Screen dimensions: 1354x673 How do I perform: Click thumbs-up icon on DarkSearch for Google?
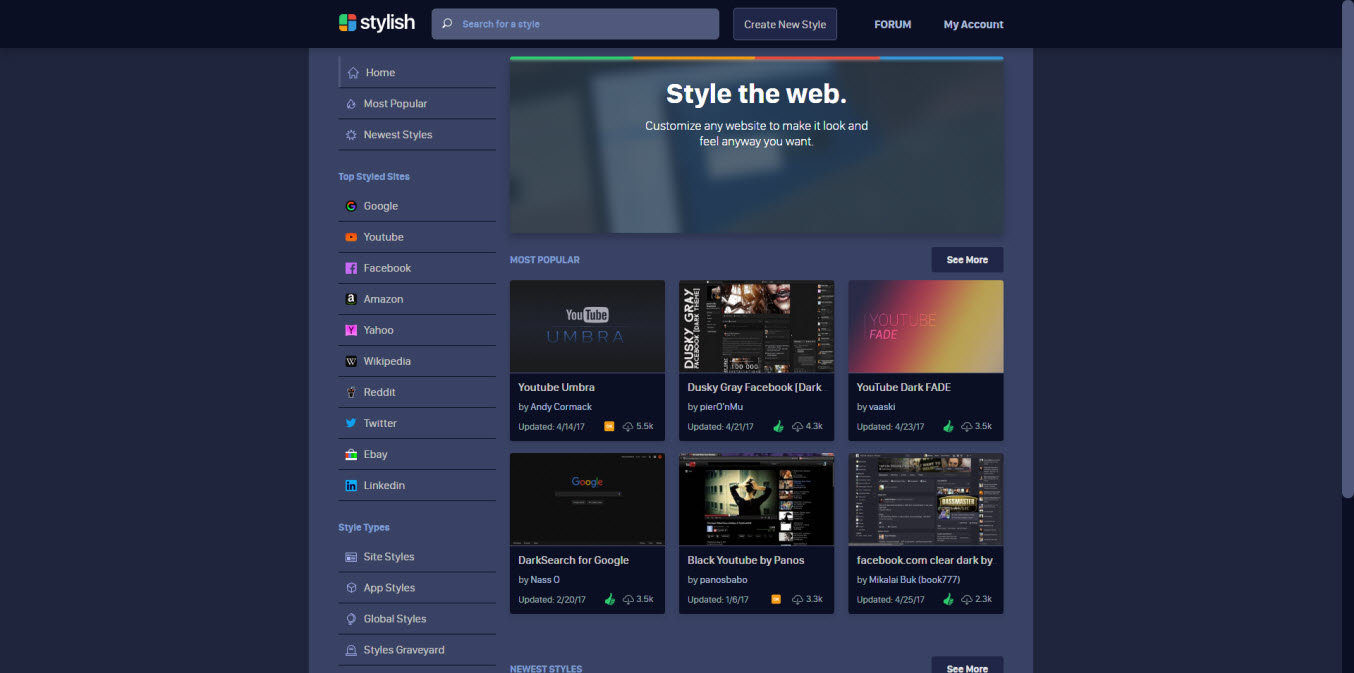click(x=609, y=599)
